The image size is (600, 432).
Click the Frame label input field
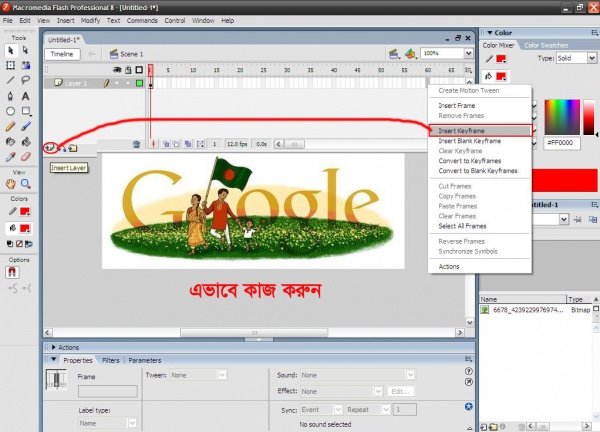[108, 391]
